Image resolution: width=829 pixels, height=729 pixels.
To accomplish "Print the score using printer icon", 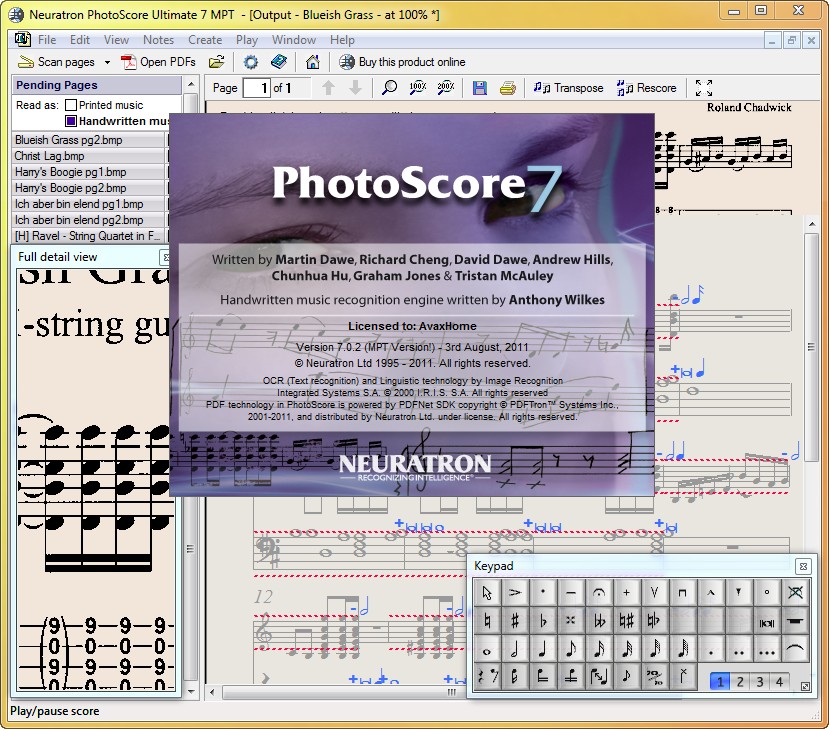I will click(x=508, y=88).
